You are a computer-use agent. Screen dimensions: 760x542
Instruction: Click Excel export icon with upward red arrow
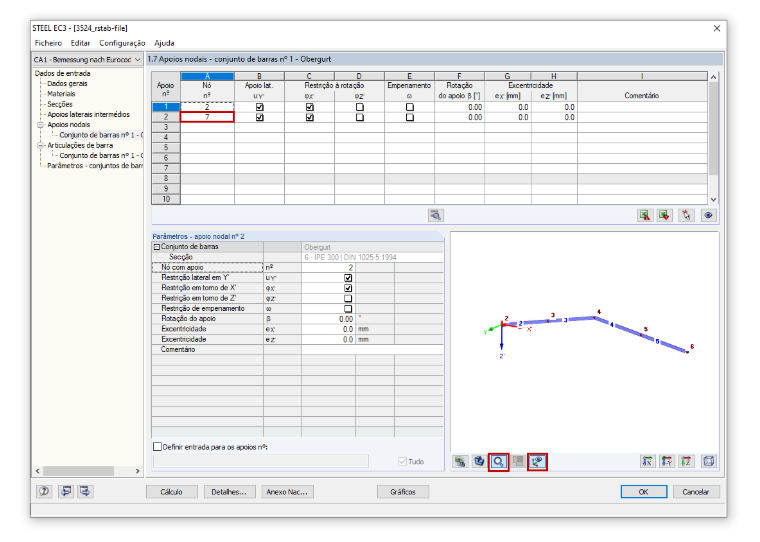(x=645, y=215)
